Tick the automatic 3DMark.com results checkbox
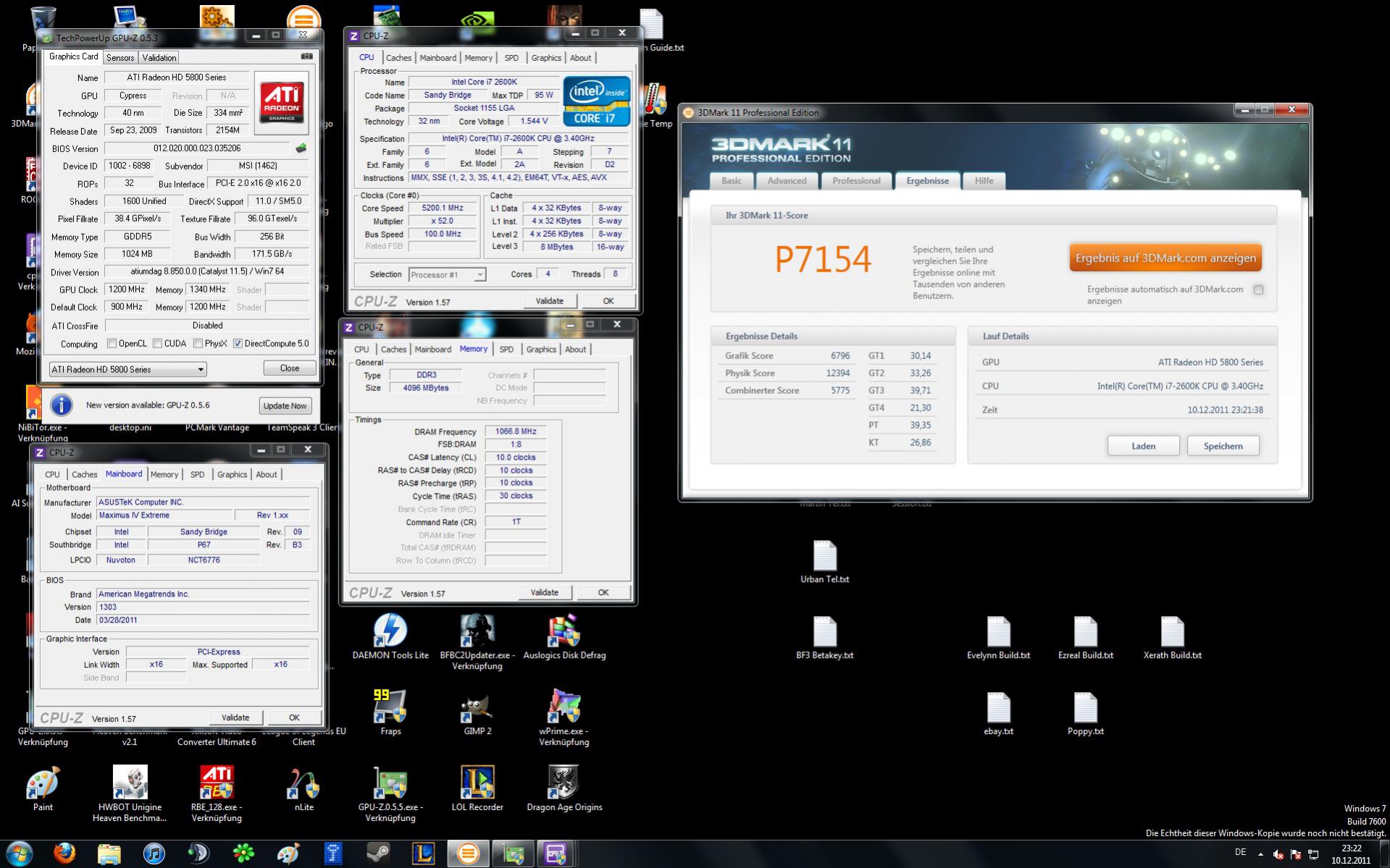 coord(1258,290)
